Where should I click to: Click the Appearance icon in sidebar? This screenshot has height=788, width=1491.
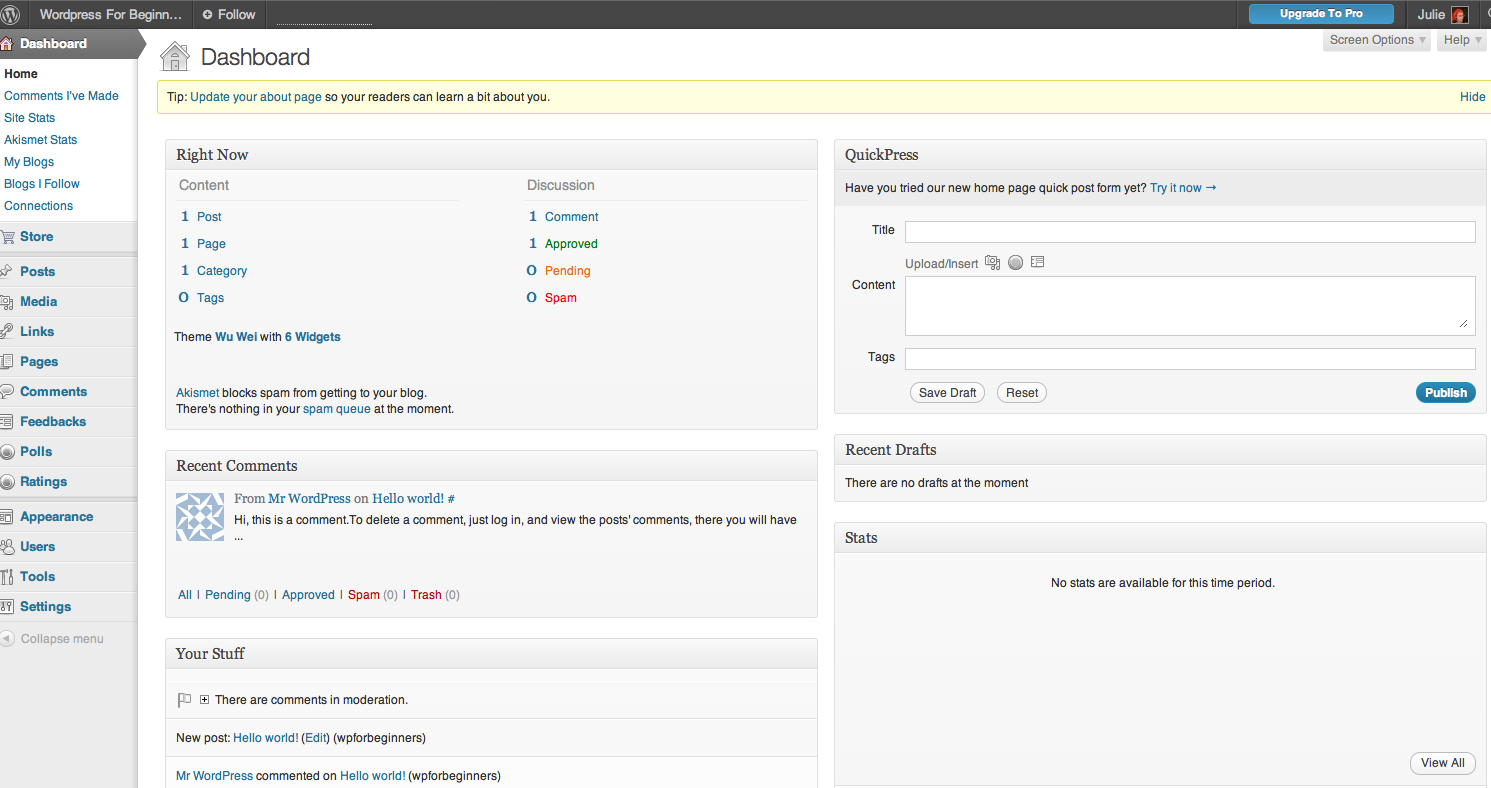click(x=6, y=517)
